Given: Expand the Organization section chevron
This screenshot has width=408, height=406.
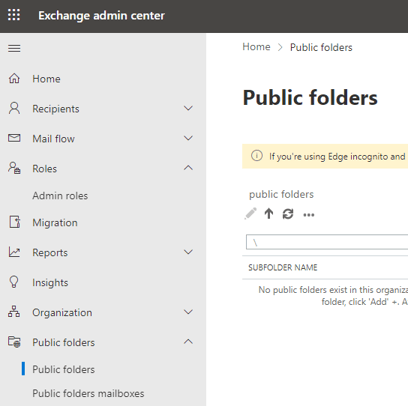Looking at the screenshot, I should click(x=188, y=312).
